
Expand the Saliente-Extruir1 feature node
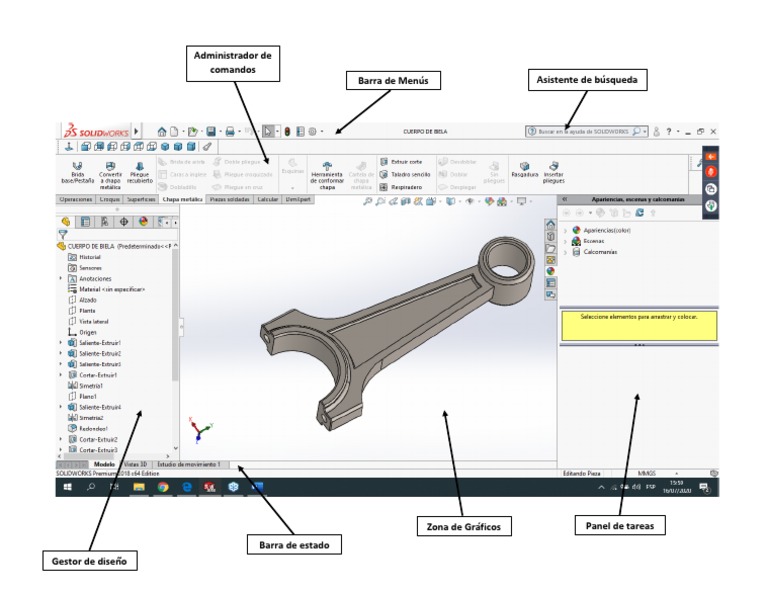61,343
